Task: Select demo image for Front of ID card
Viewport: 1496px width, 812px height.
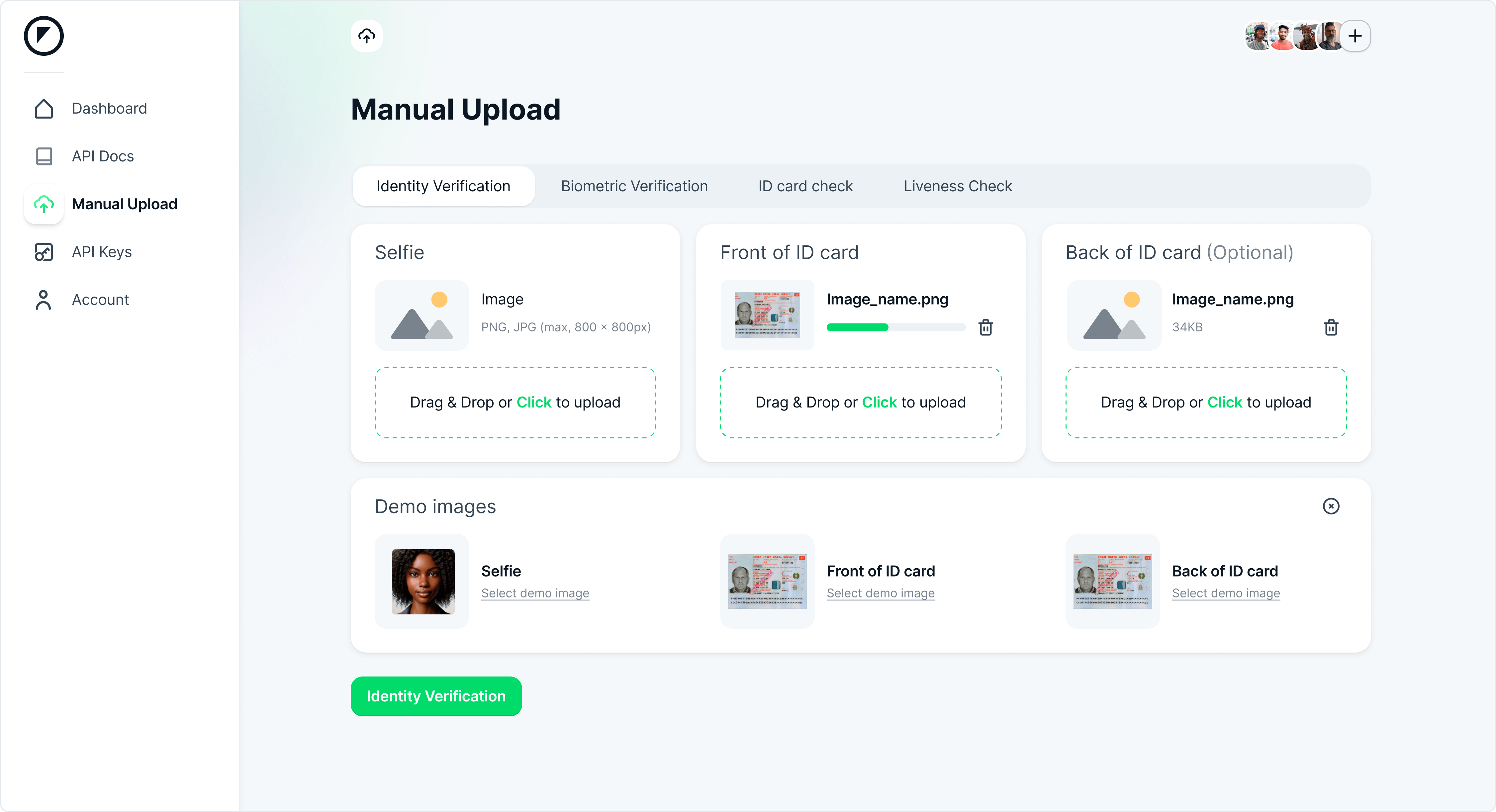Action: pos(881,593)
